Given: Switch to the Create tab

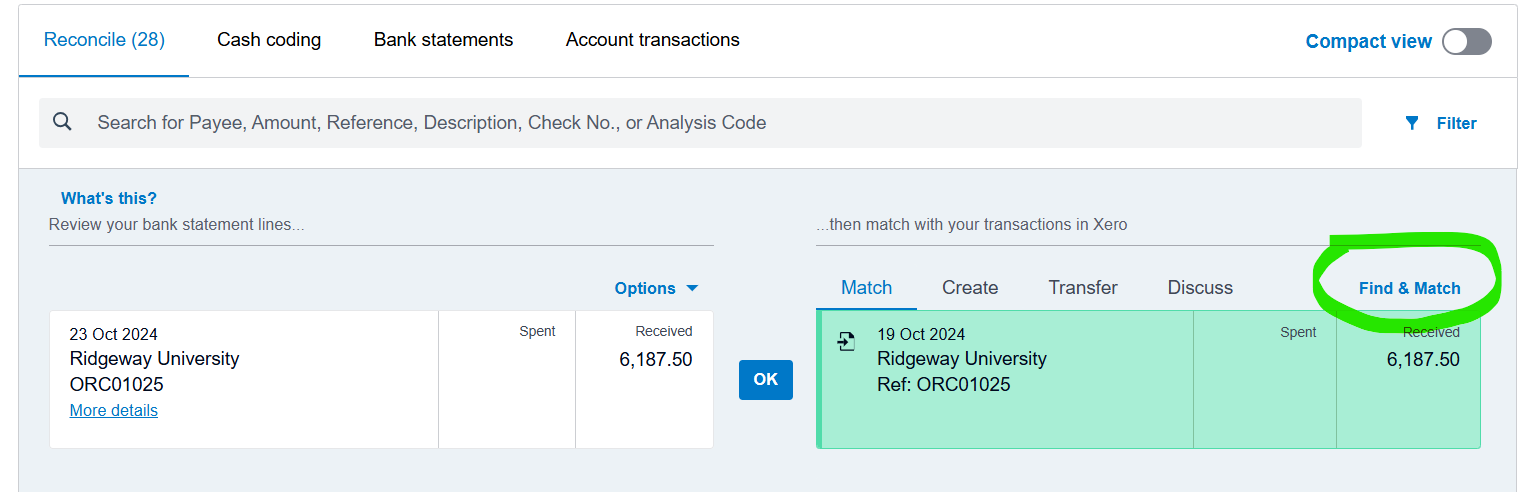Looking at the screenshot, I should point(970,288).
